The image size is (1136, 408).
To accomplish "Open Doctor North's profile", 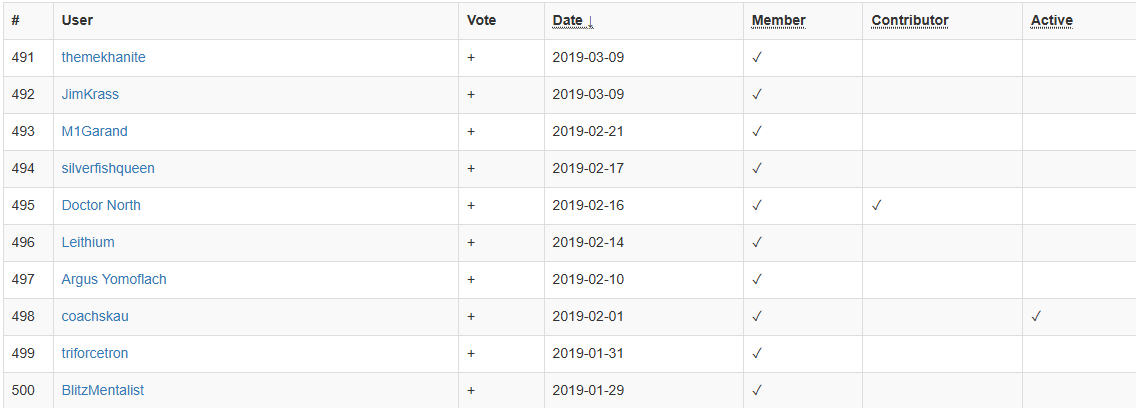I will [x=101, y=205].
